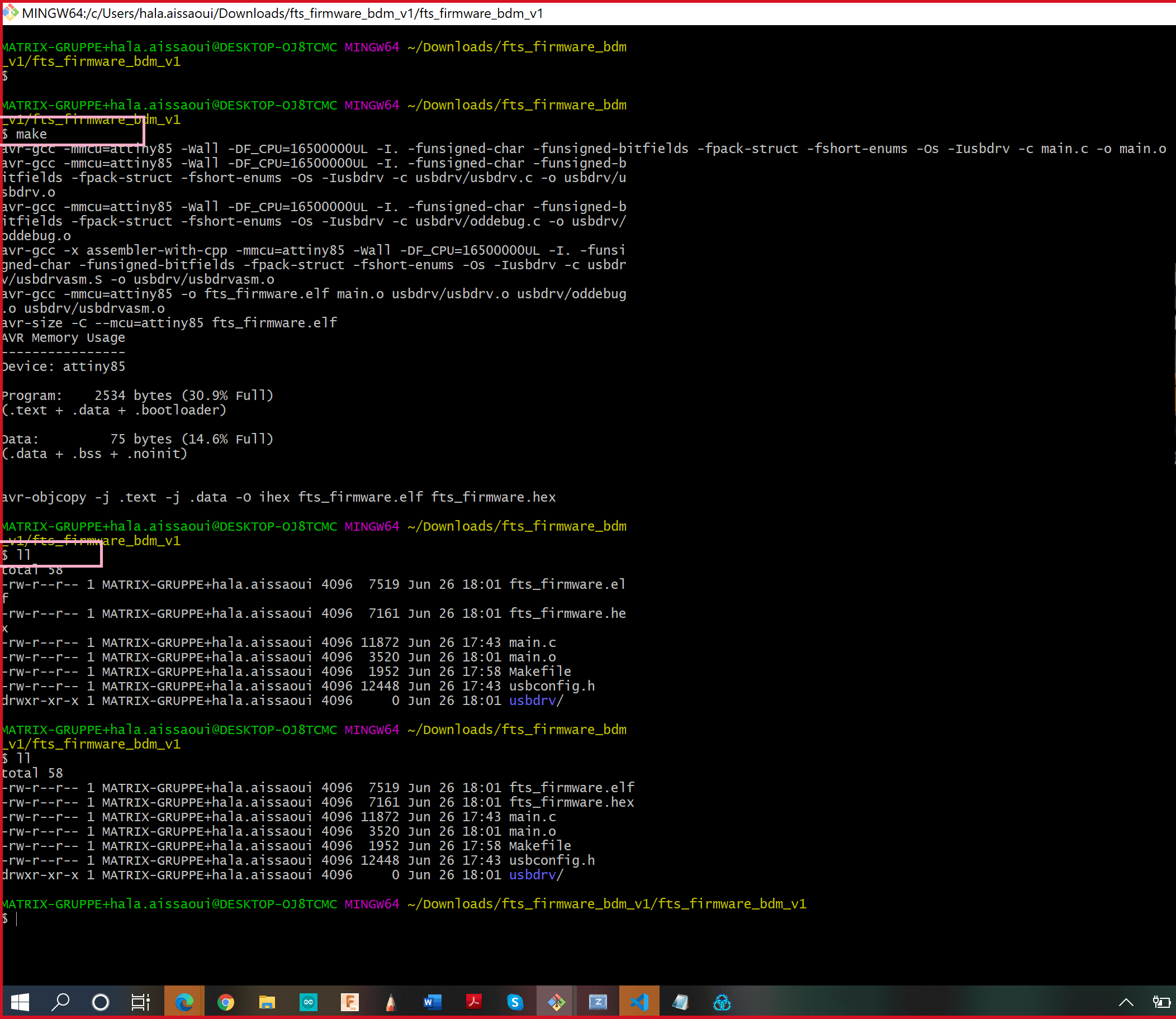The image size is (1176, 1019).
Task: Click the active Git Bash taskbar icon
Action: pos(557,1002)
